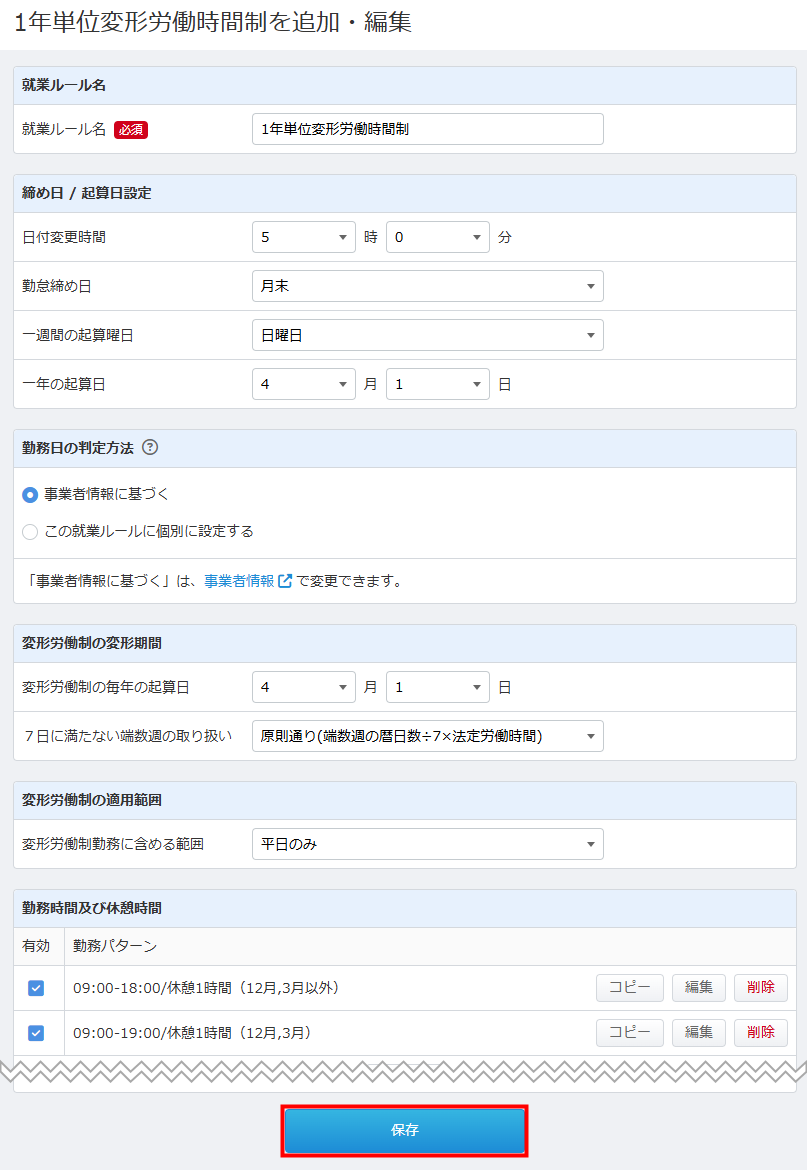Click 削除 for the 09:00-19:00 pattern
Viewport: 807px width, 1170px height.
point(760,1033)
